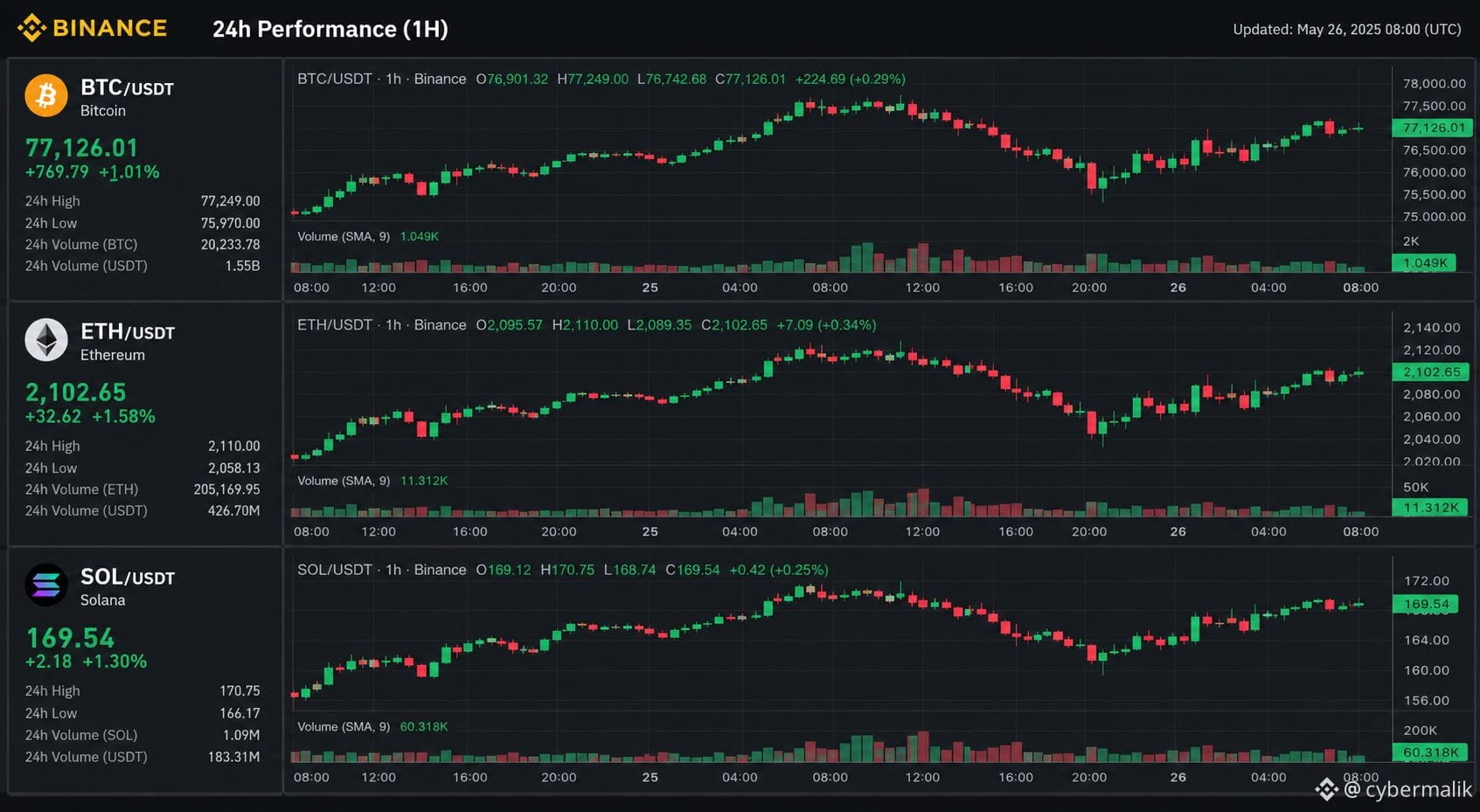Screen dimensions: 1480x812
Task: Click the watermark icon beside cybermalik
Action: (x=1327, y=790)
